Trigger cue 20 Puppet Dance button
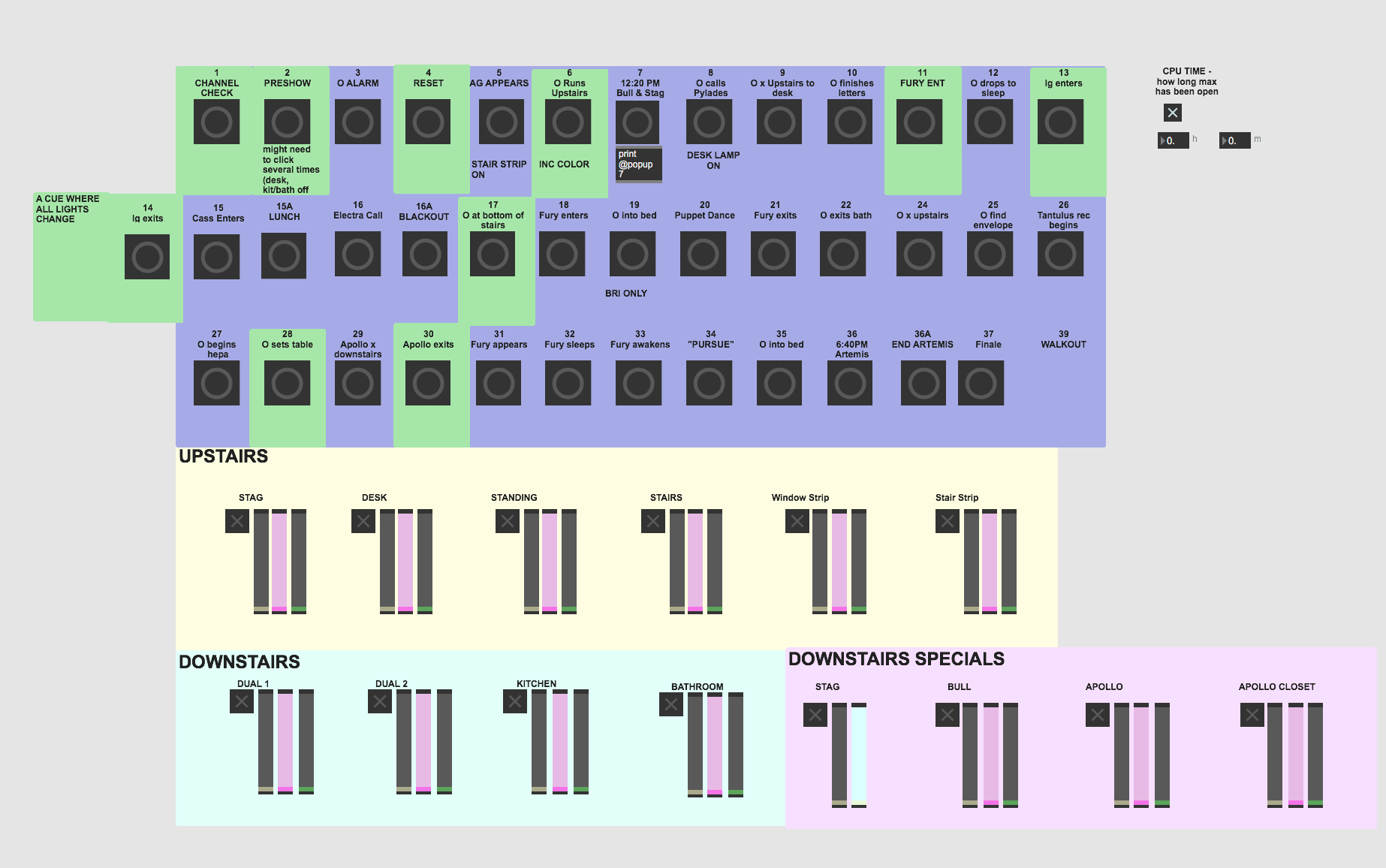The width and height of the screenshot is (1386, 868). [x=703, y=254]
